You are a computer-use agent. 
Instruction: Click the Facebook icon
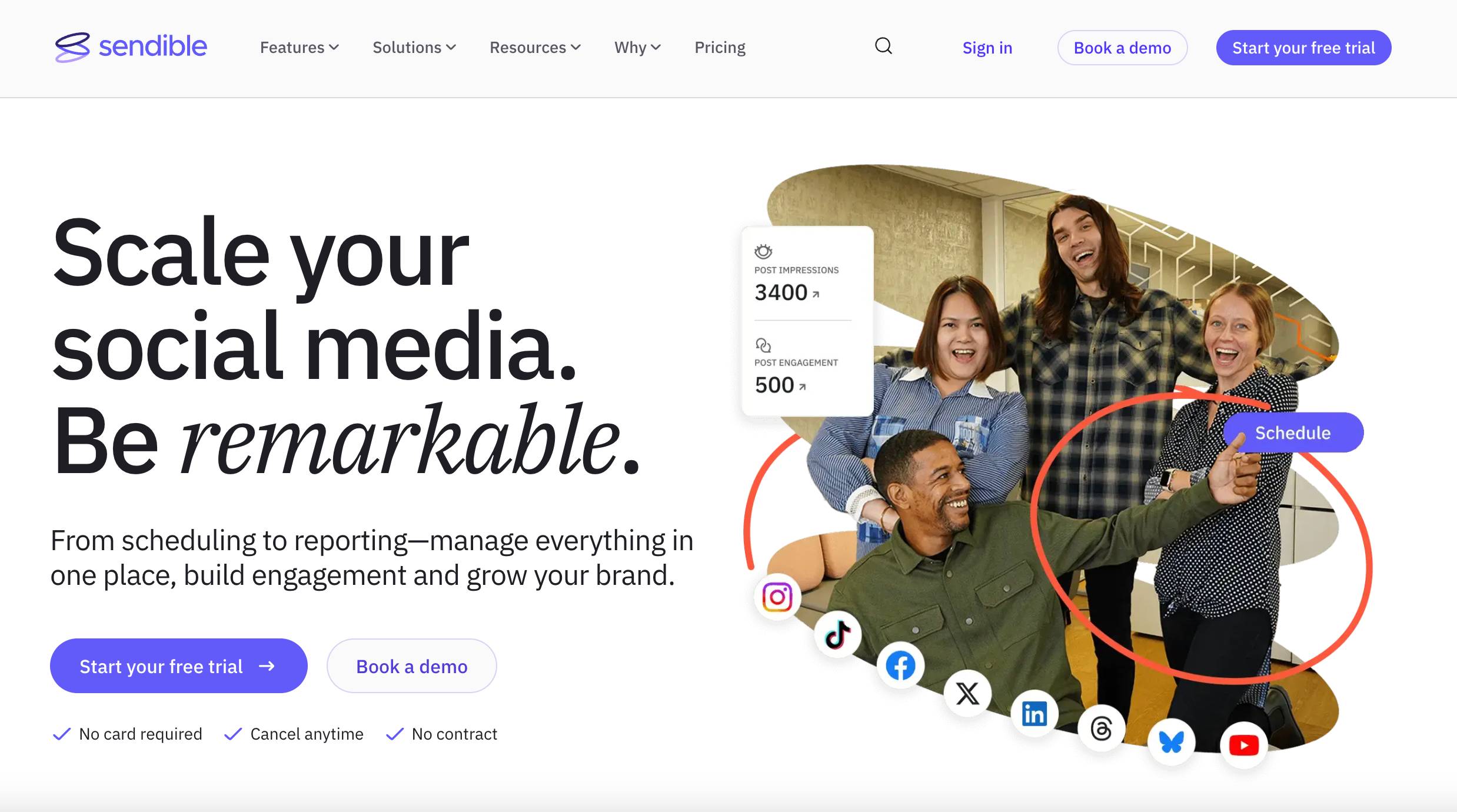[x=900, y=665]
